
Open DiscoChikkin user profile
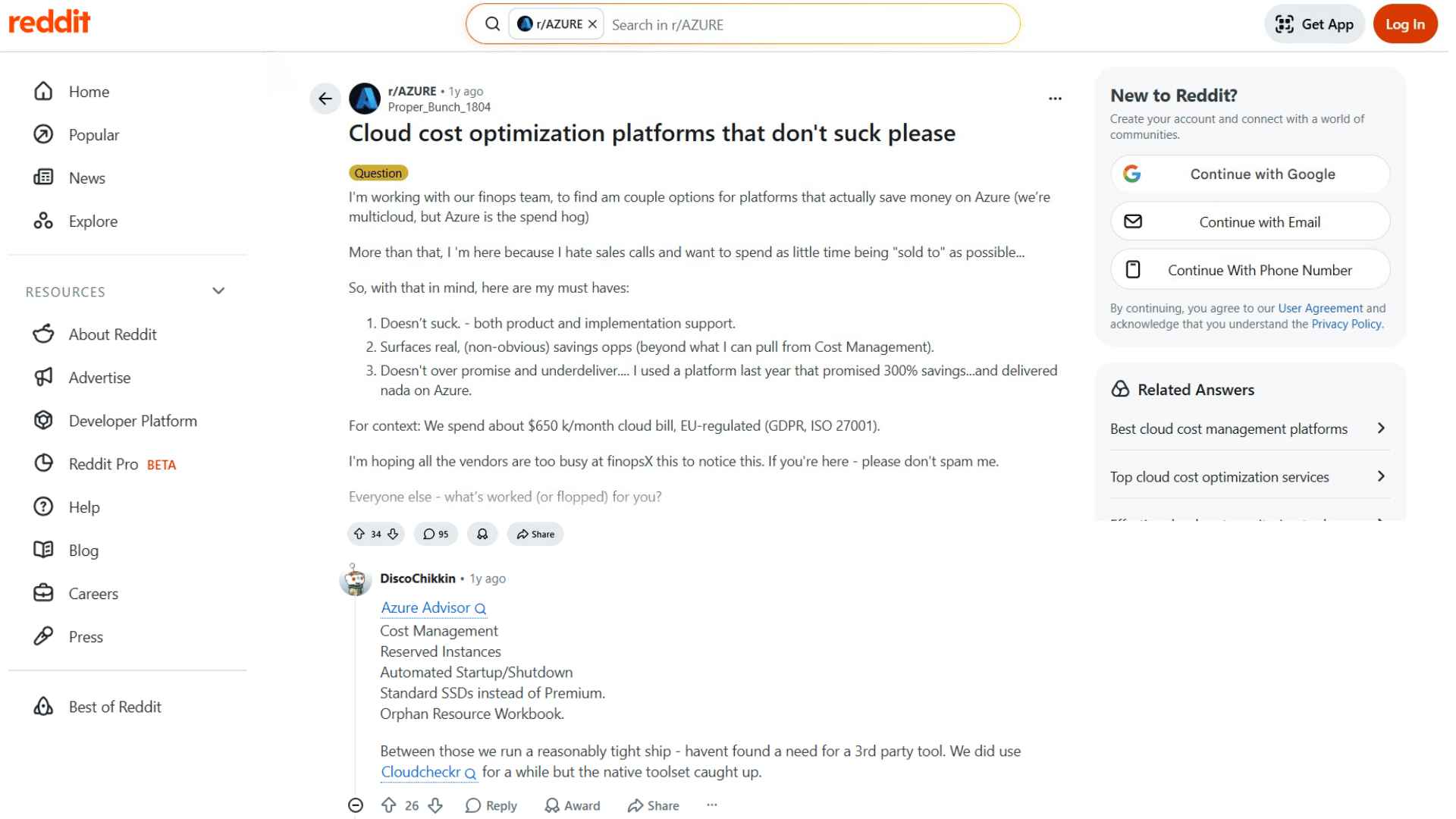pyautogui.click(x=418, y=579)
